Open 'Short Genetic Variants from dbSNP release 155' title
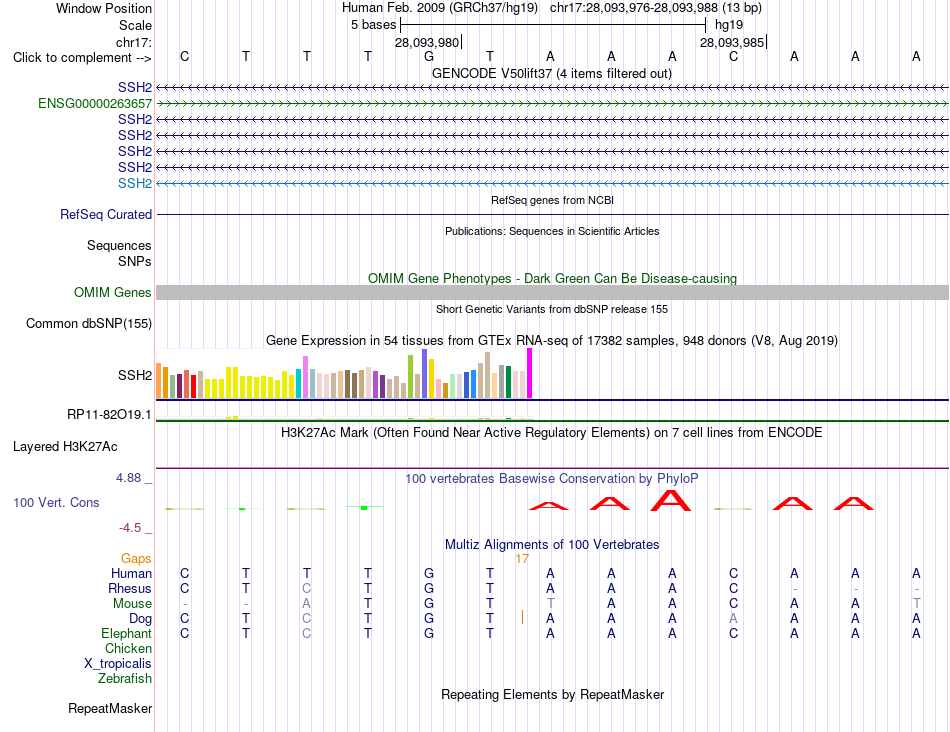950x732 pixels. click(x=552, y=309)
